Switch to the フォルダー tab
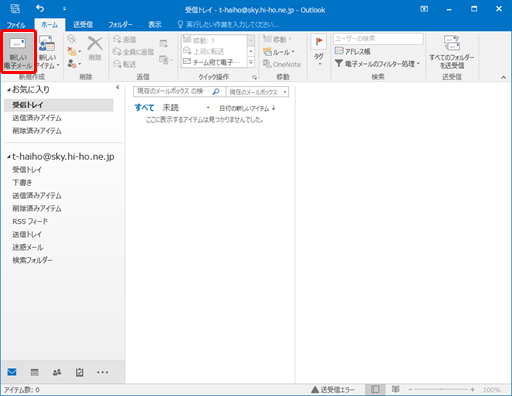 [120, 25]
